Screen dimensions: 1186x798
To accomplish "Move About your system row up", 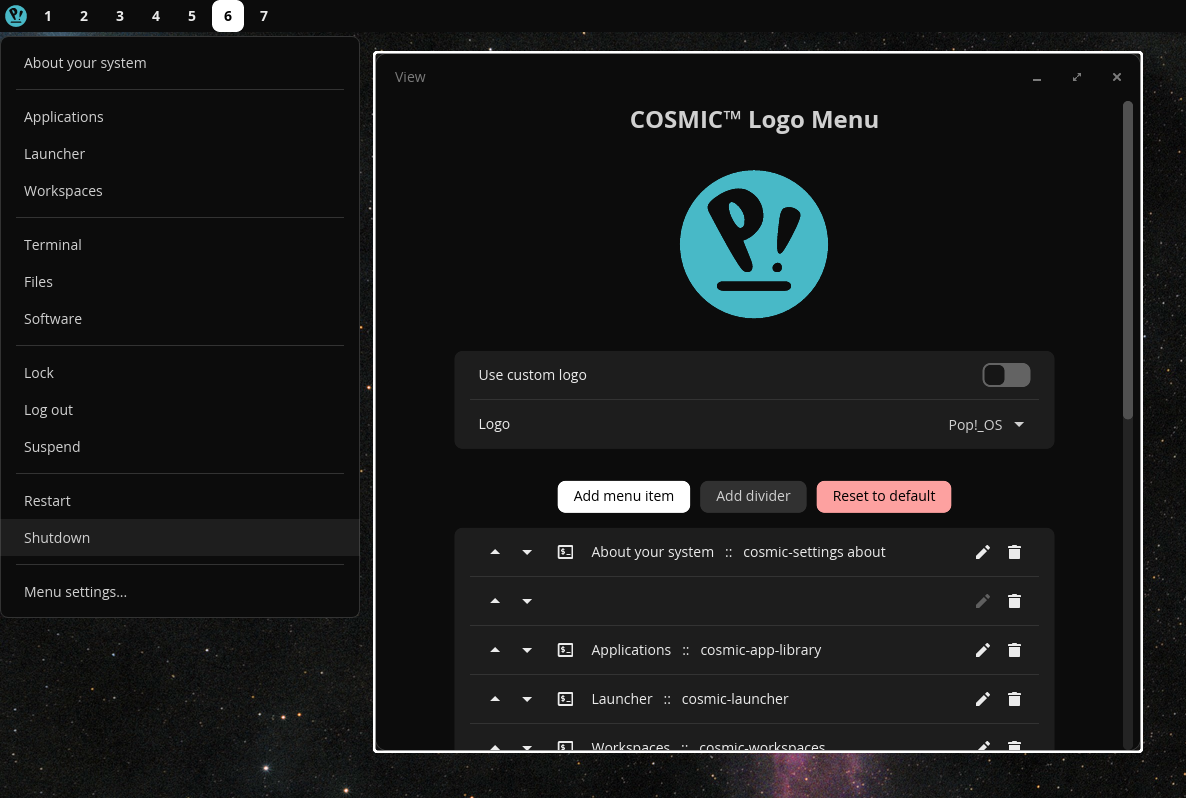I will click(x=495, y=552).
